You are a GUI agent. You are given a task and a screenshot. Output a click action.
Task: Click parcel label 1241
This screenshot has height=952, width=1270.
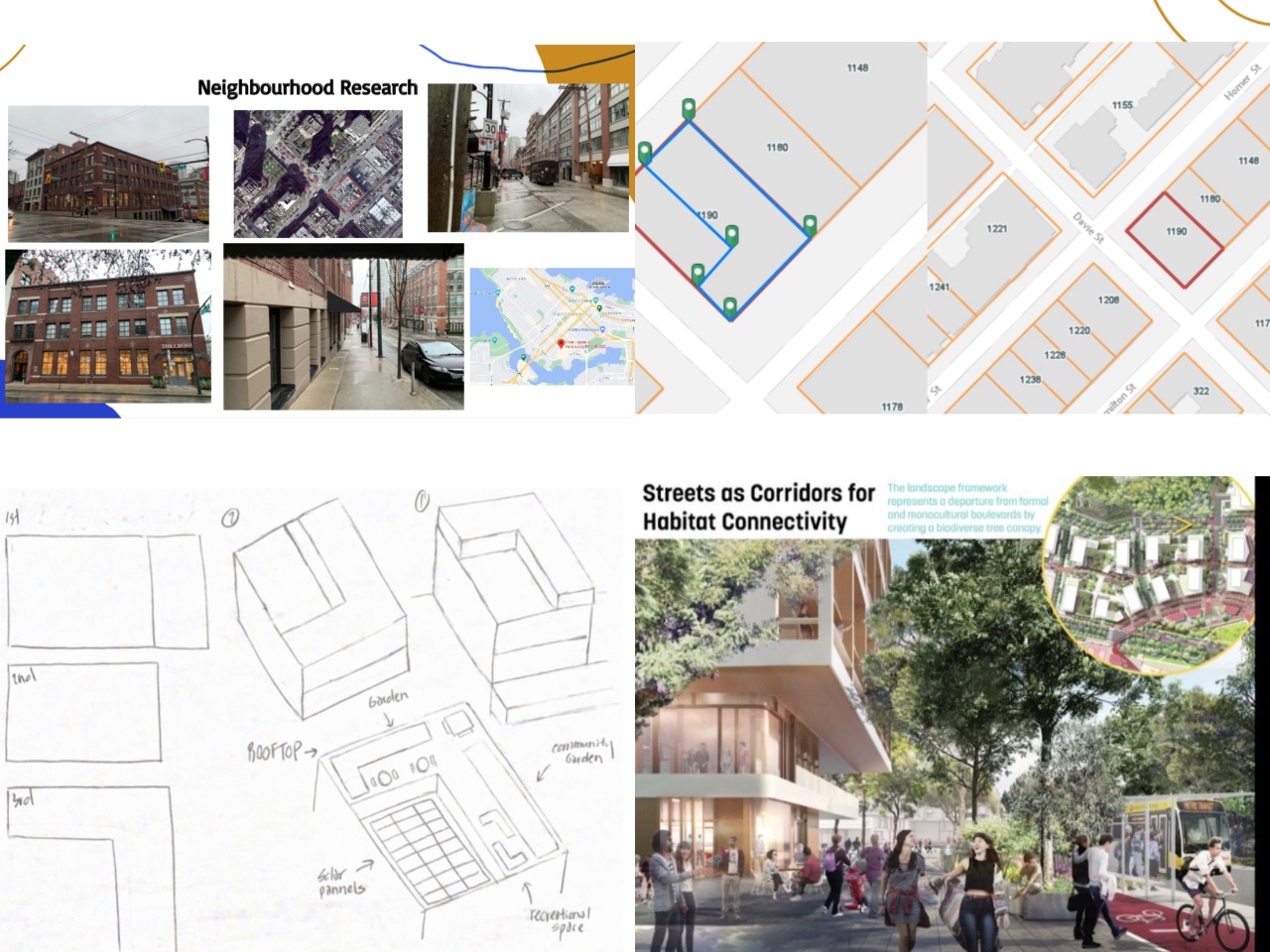coord(939,287)
